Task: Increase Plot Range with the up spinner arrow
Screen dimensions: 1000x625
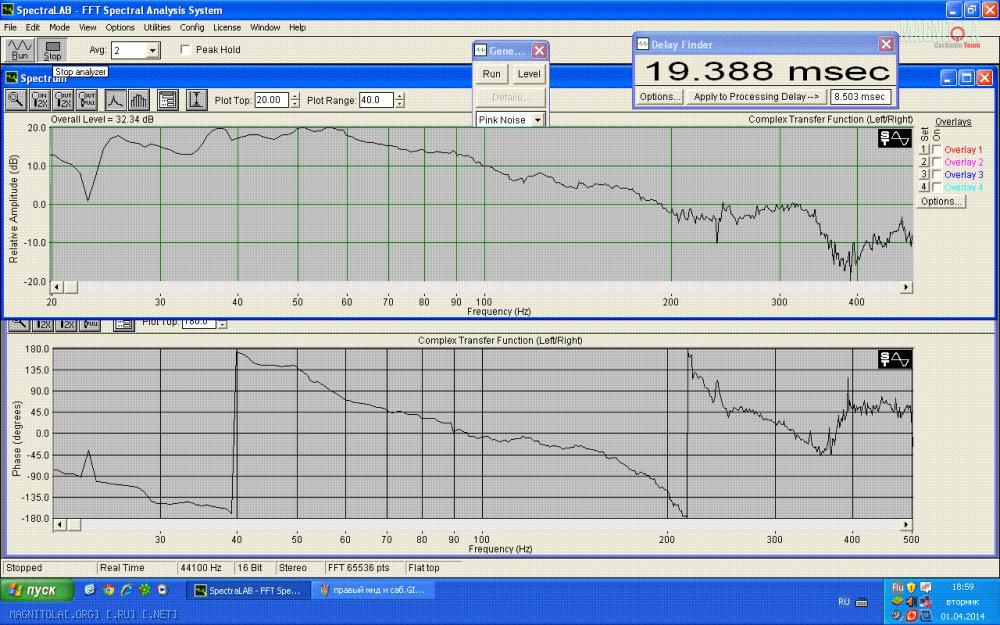Action: point(401,96)
